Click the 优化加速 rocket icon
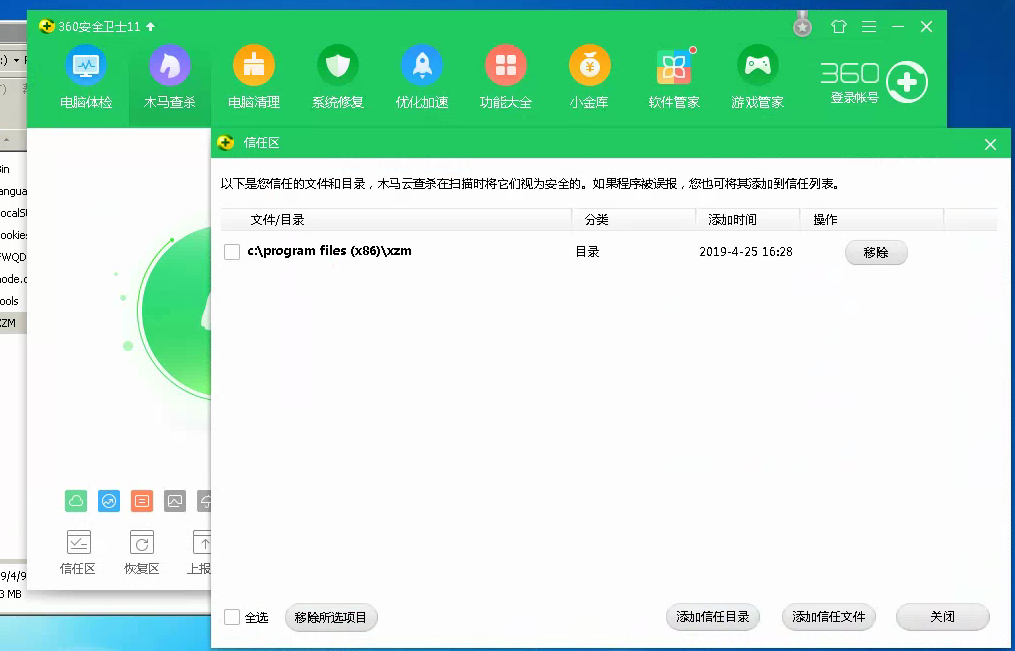1015x651 pixels. 422,67
